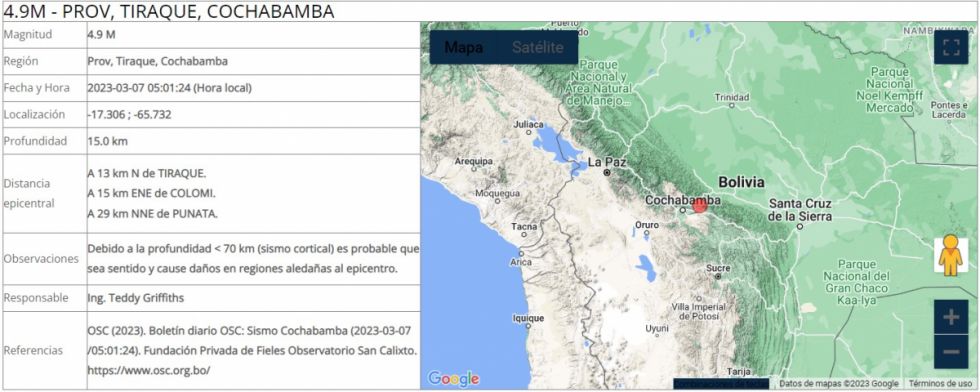Image resolution: width=980 pixels, height=392 pixels.
Task: Switch to the Satélite map view
Action: click(x=538, y=48)
